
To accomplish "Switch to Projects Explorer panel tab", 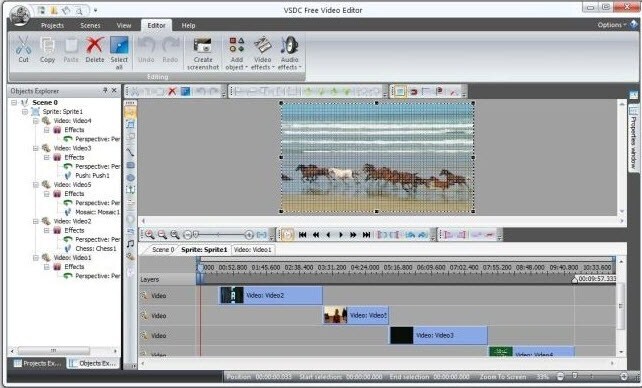I will coord(37,363).
